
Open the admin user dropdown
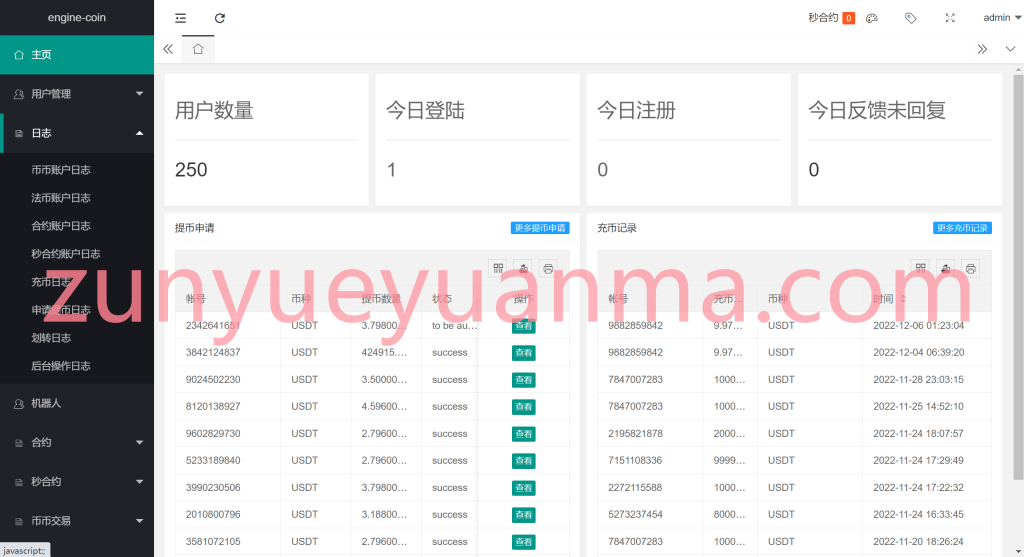point(1002,18)
